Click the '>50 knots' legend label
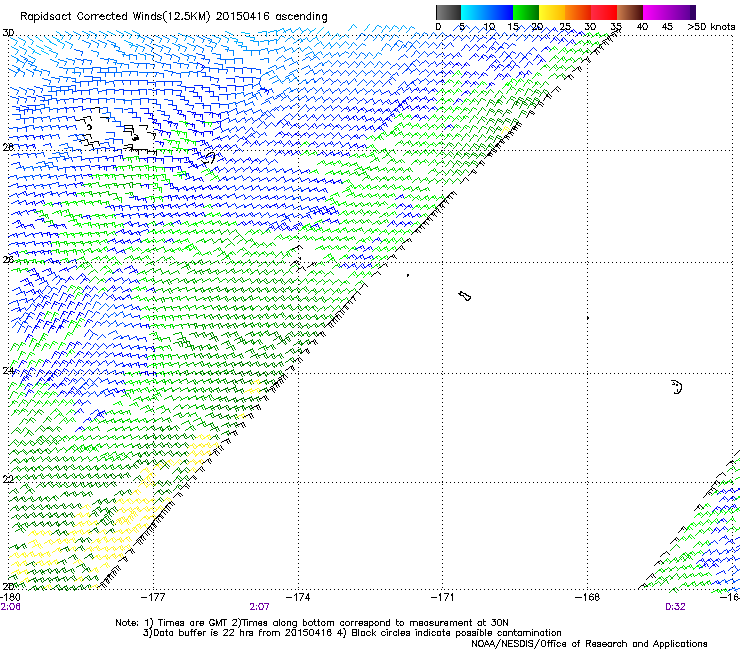This screenshot has width=740, height=650. 711,27
